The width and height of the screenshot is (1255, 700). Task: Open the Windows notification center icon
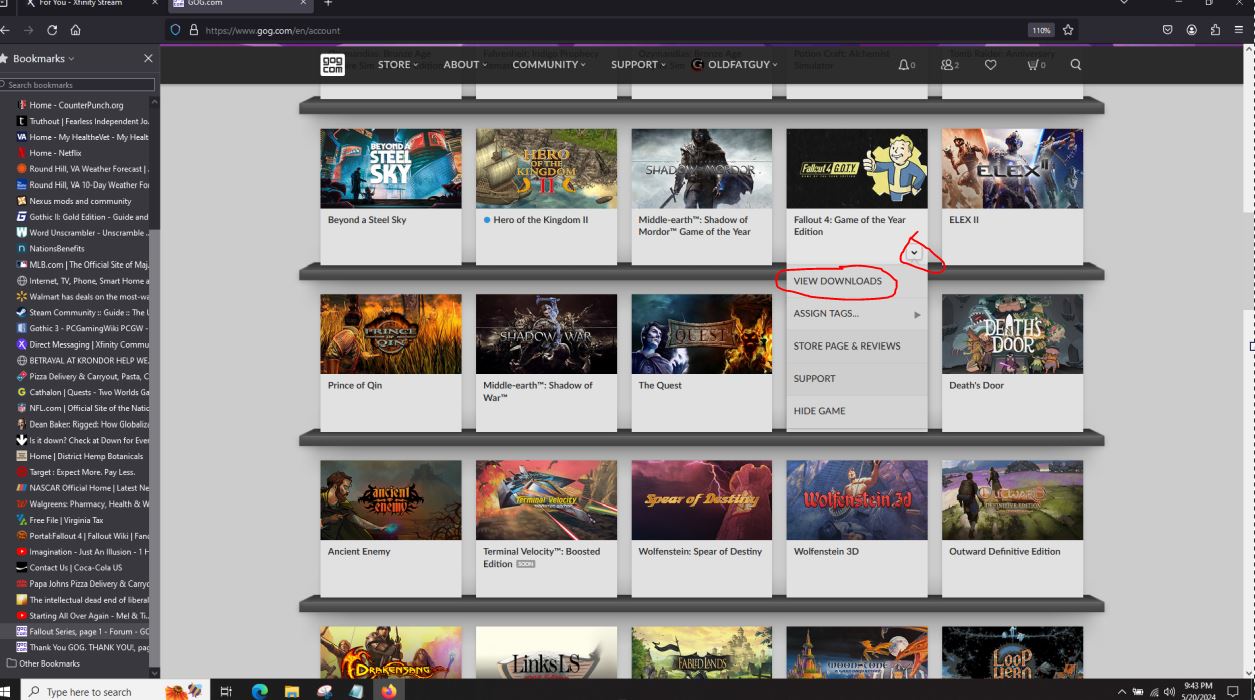coord(1233,691)
